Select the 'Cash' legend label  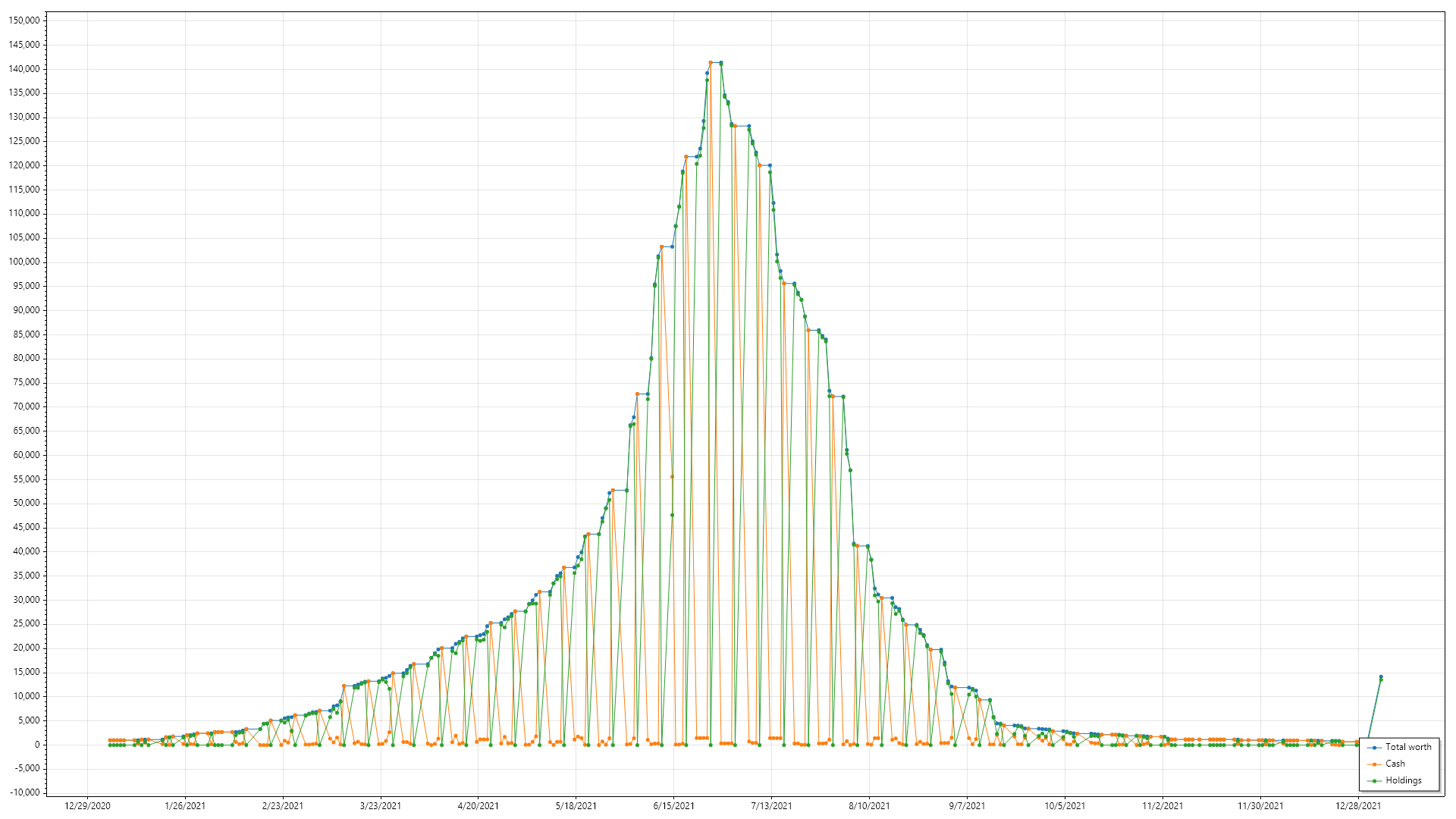pos(1395,764)
